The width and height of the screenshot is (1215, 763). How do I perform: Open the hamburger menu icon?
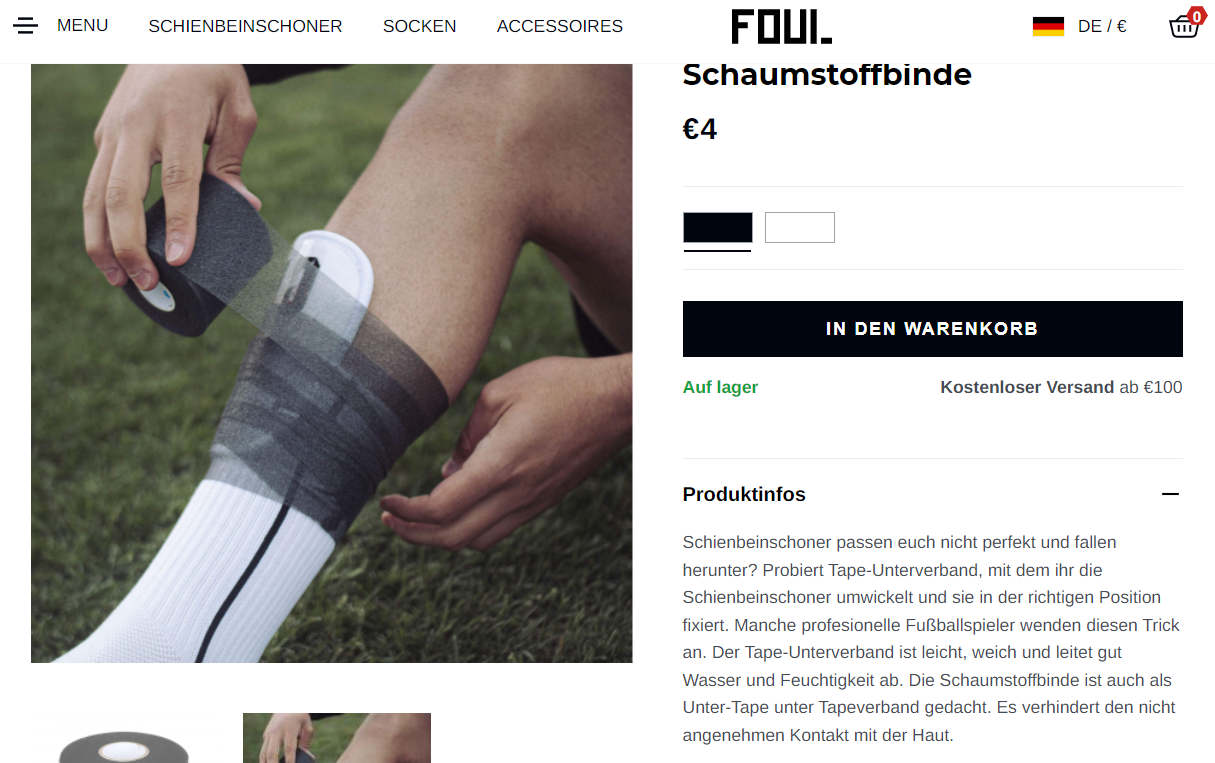[x=25, y=26]
